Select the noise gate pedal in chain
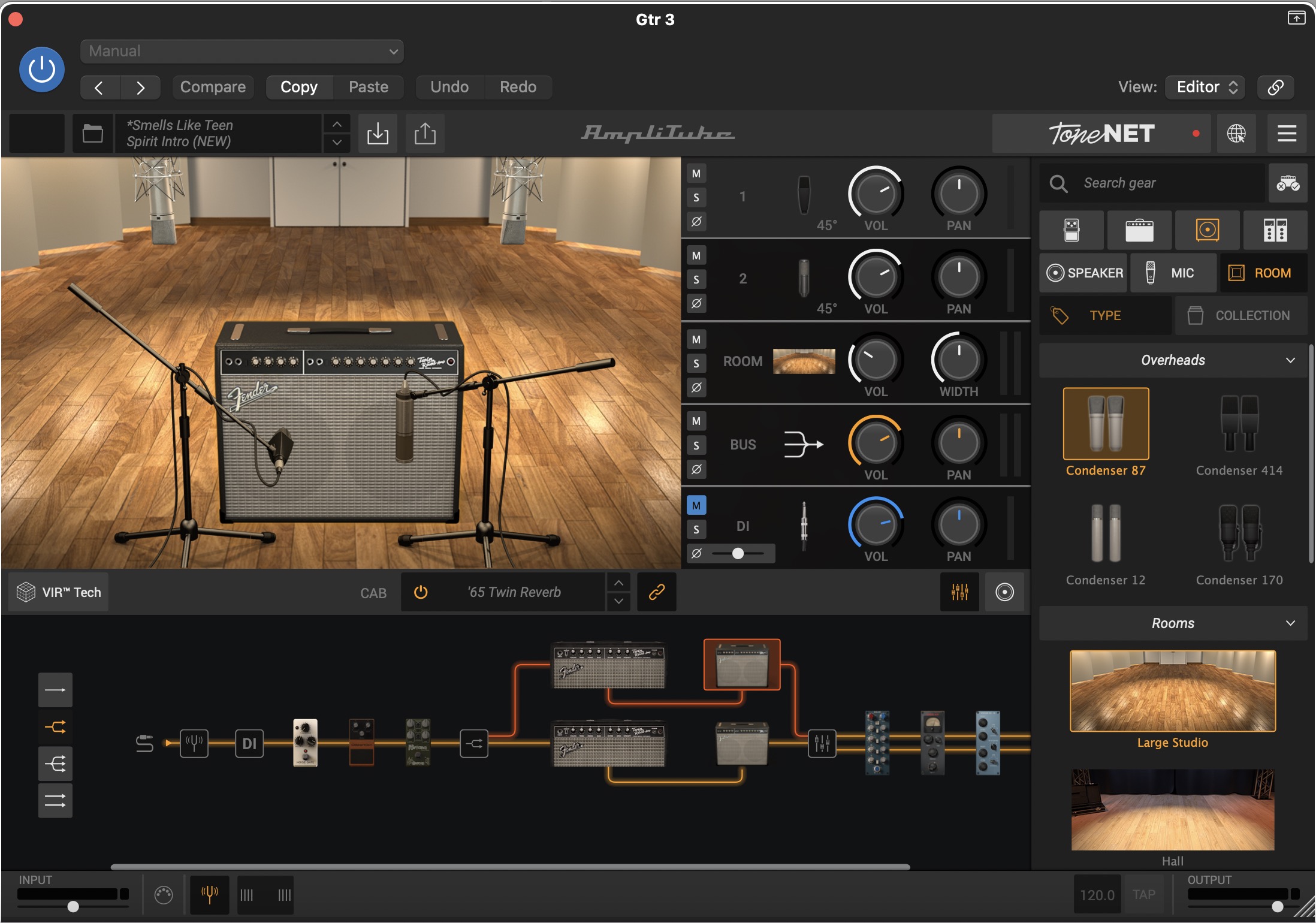The height and width of the screenshot is (923, 1316). tap(305, 743)
